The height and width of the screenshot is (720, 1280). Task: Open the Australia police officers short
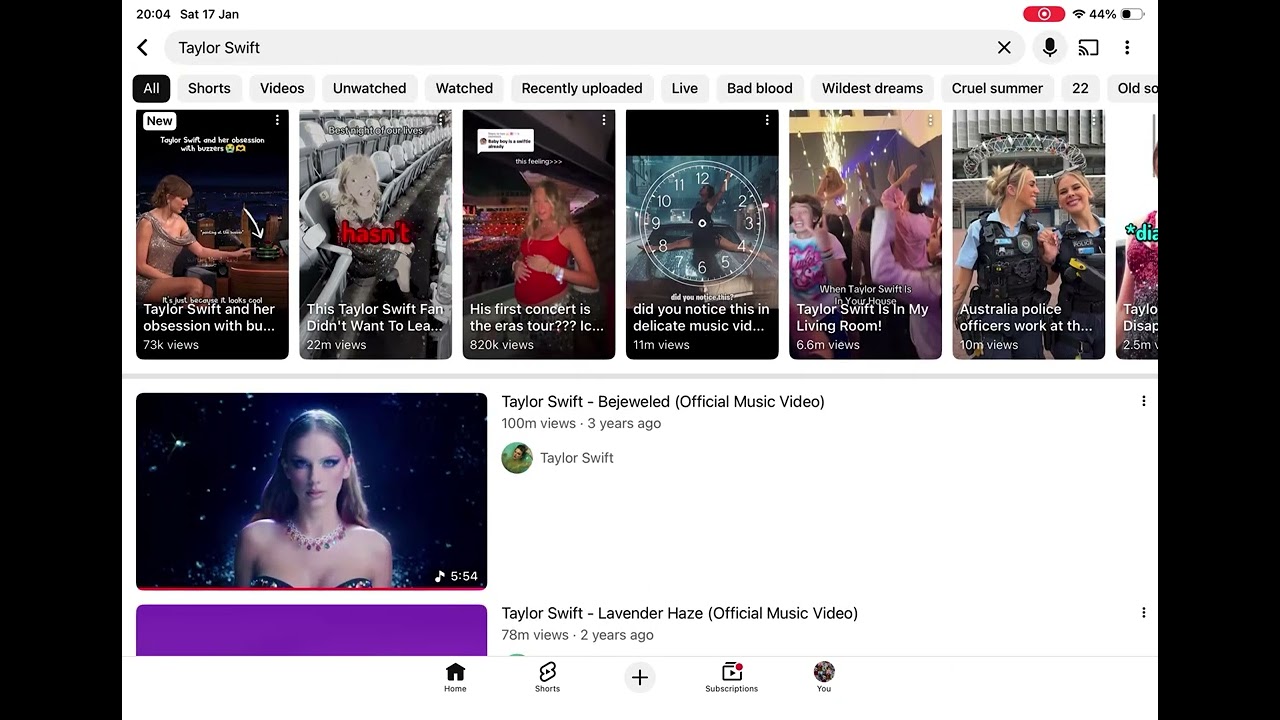1028,234
